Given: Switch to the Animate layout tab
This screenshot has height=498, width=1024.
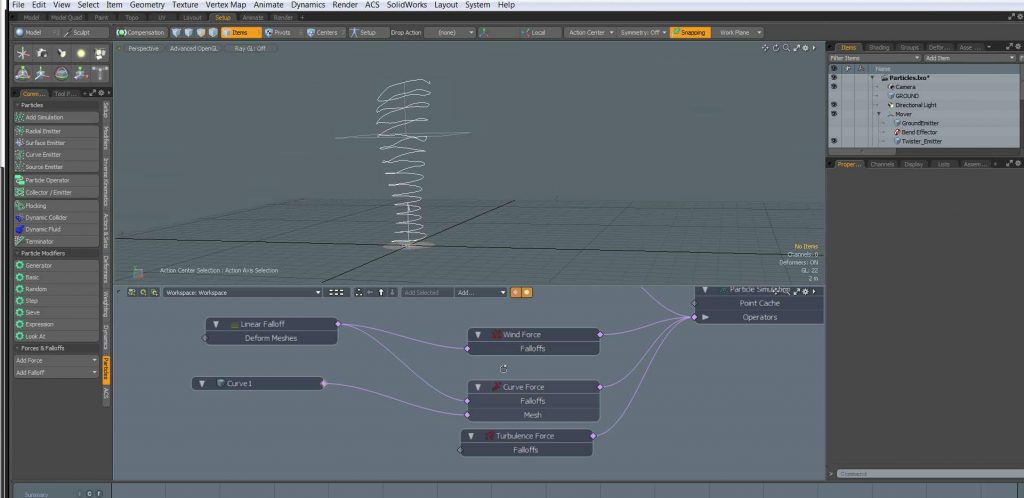Looking at the screenshot, I should coord(253,18).
